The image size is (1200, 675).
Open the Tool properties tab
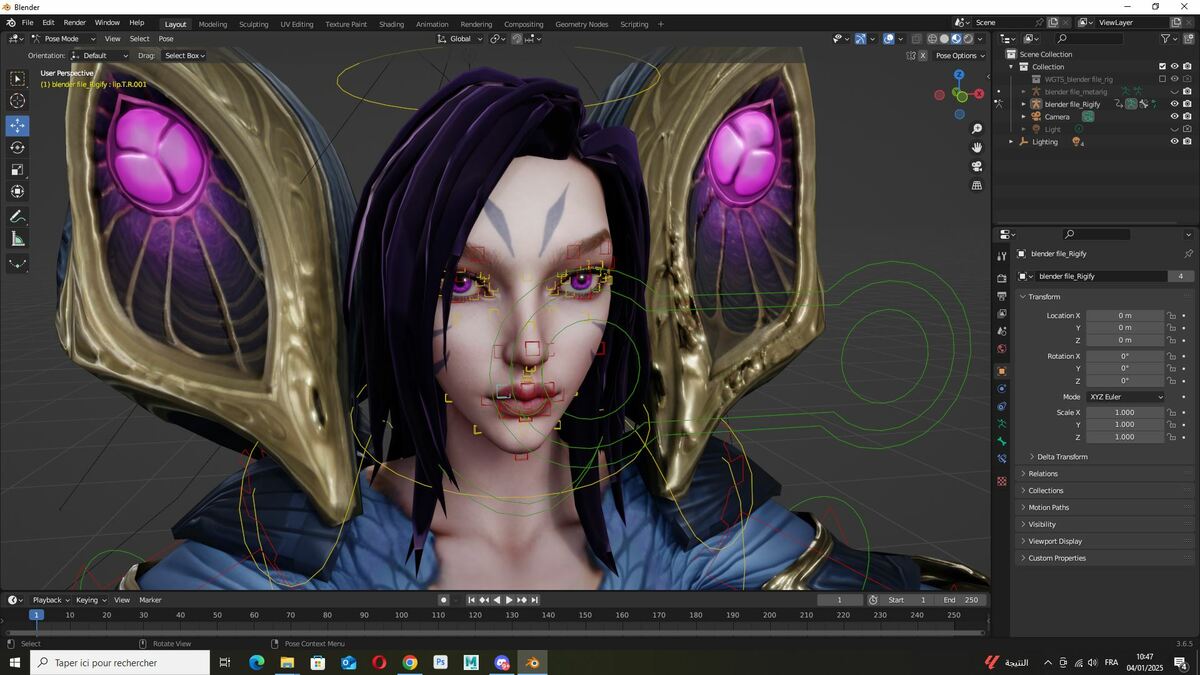click(1002, 256)
